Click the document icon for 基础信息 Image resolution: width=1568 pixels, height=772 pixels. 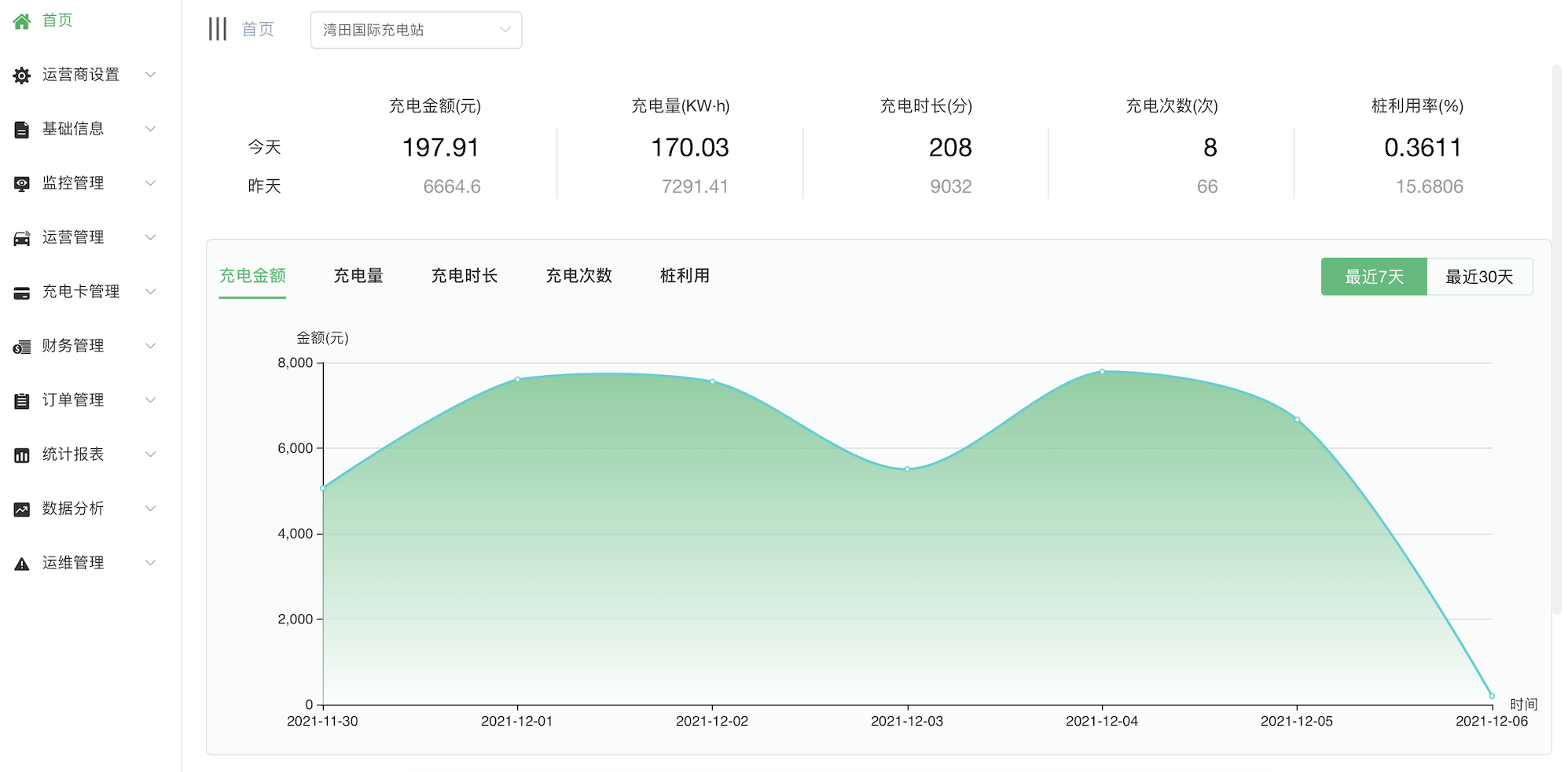point(22,130)
